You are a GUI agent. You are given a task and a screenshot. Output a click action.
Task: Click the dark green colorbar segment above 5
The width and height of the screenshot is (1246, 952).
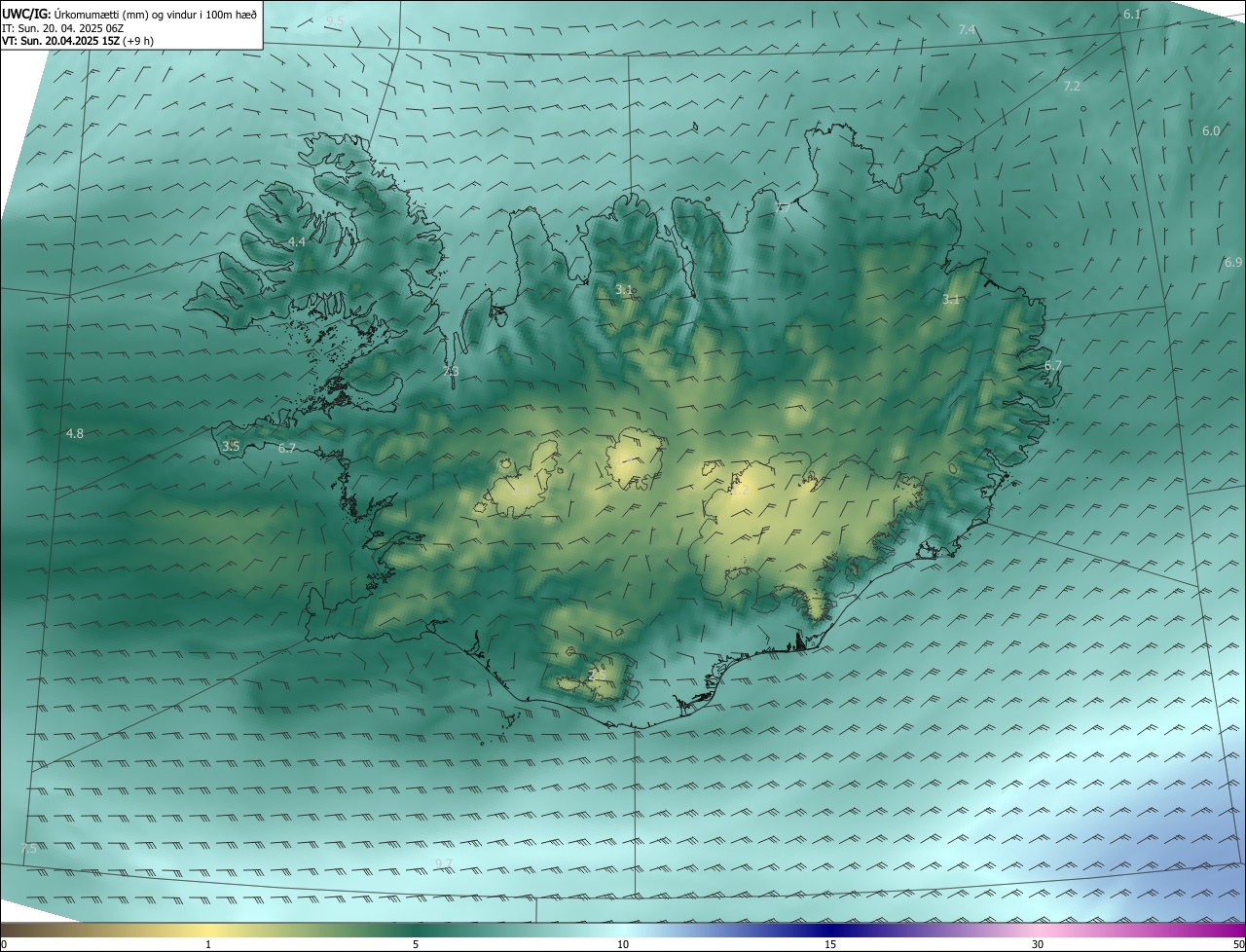click(416, 931)
